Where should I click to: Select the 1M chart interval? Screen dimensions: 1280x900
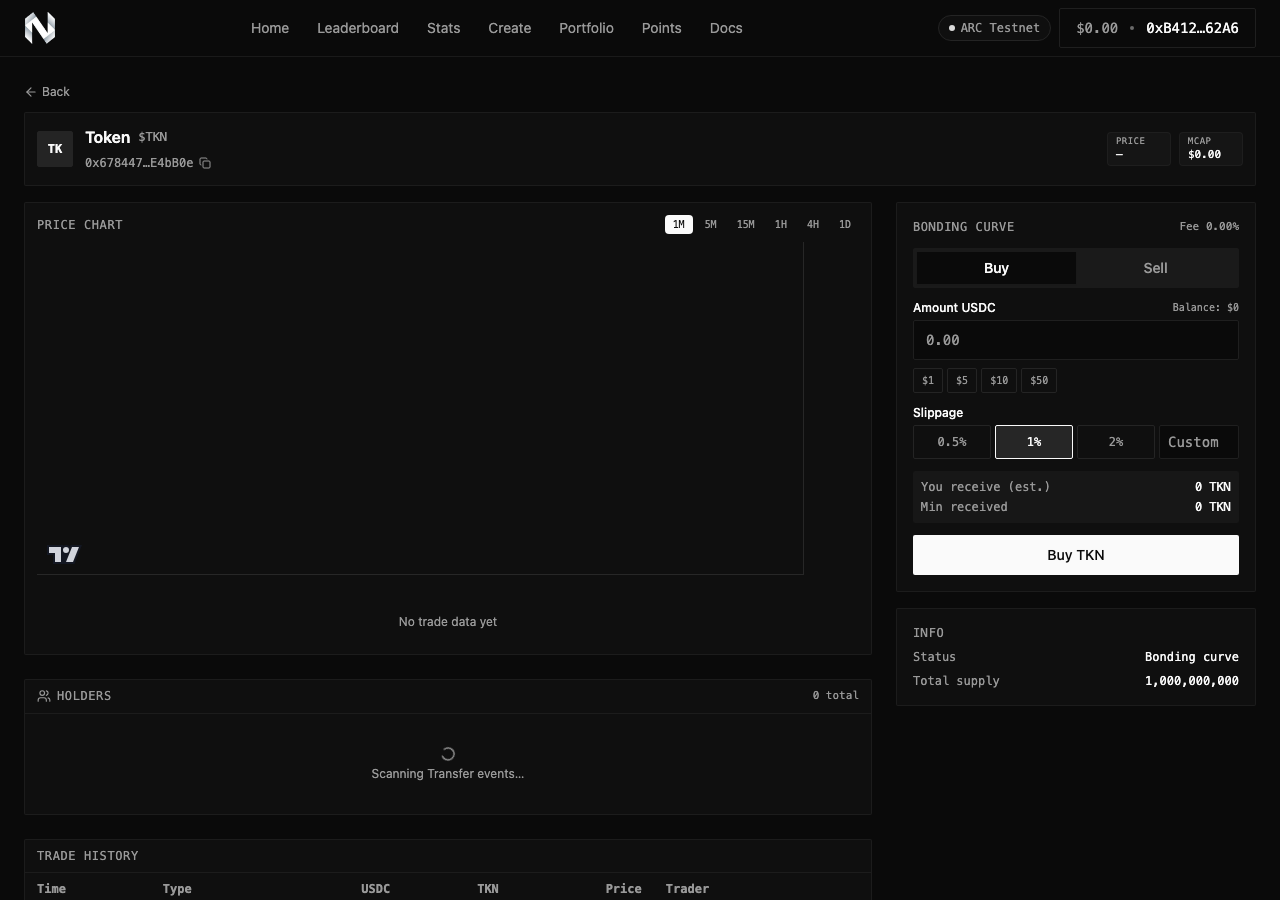(x=679, y=225)
